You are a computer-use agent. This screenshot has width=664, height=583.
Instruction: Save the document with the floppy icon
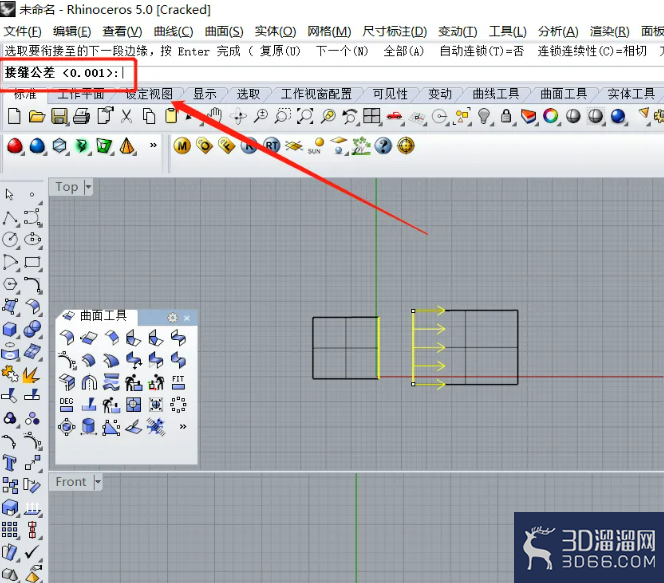click(59, 116)
